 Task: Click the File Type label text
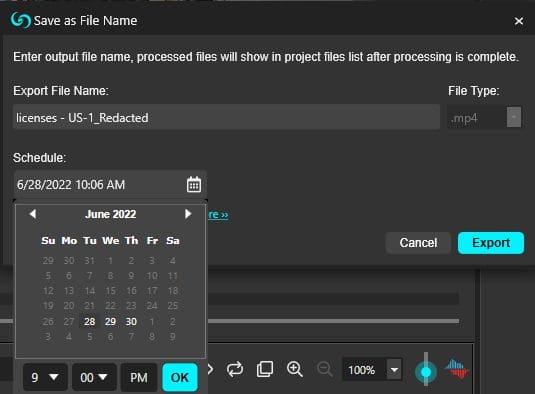pyautogui.click(x=474, y=91)
